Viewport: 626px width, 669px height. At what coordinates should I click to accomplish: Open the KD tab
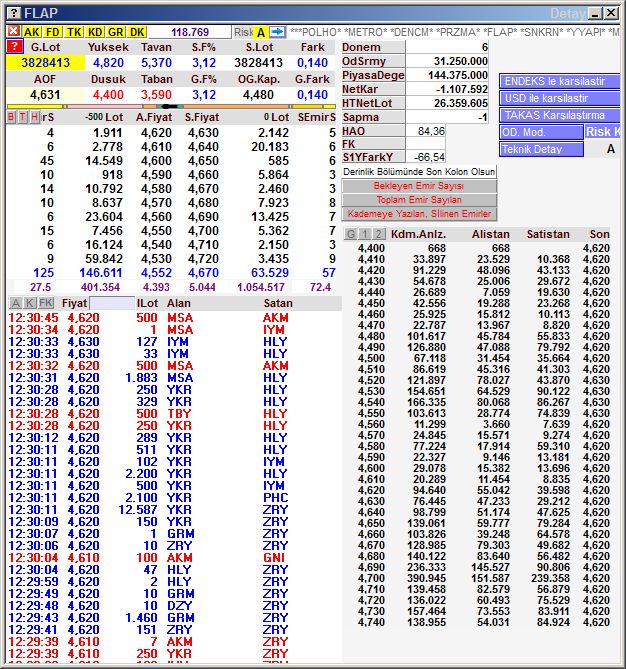pos(95,32)
